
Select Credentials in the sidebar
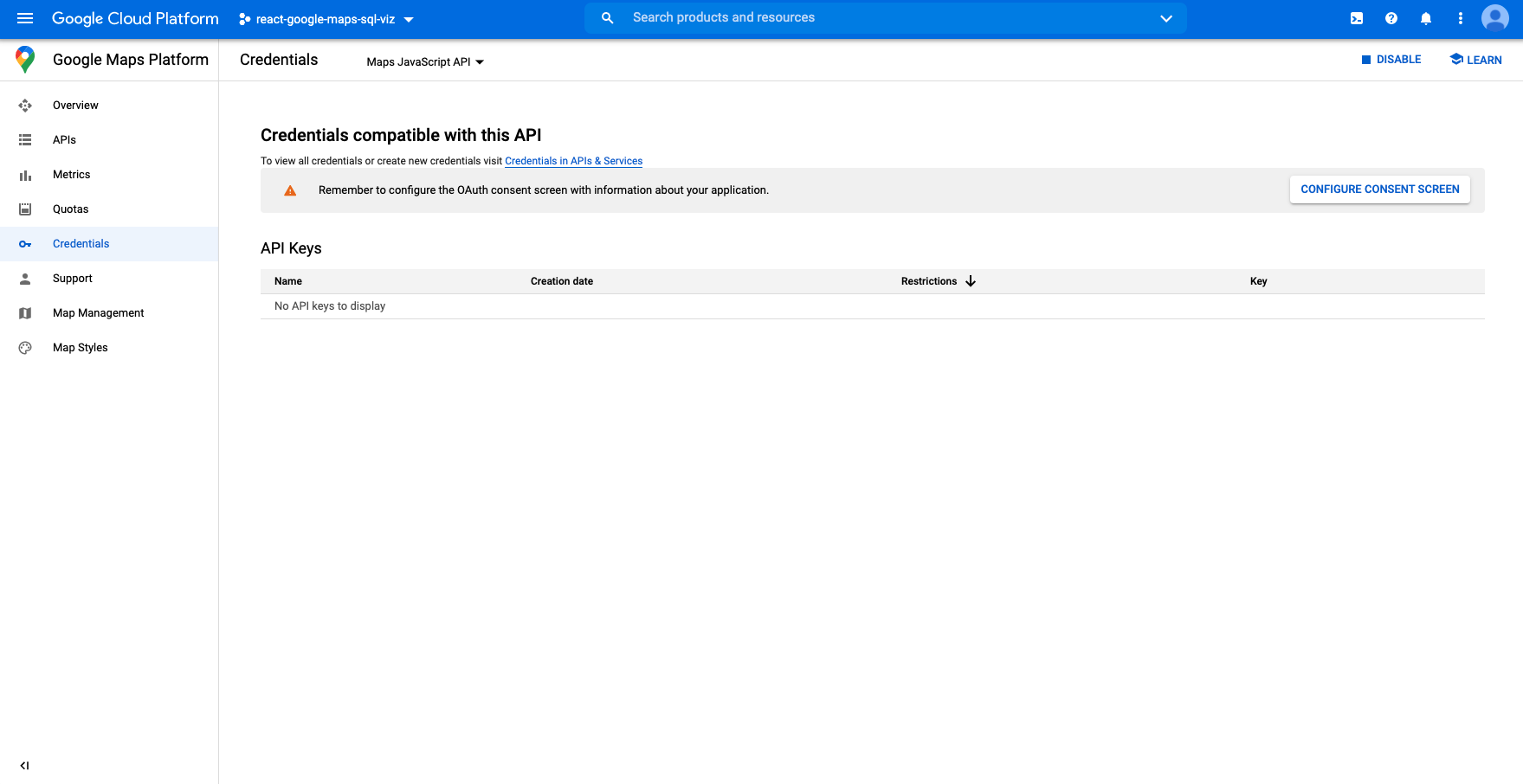coord(109,244)
